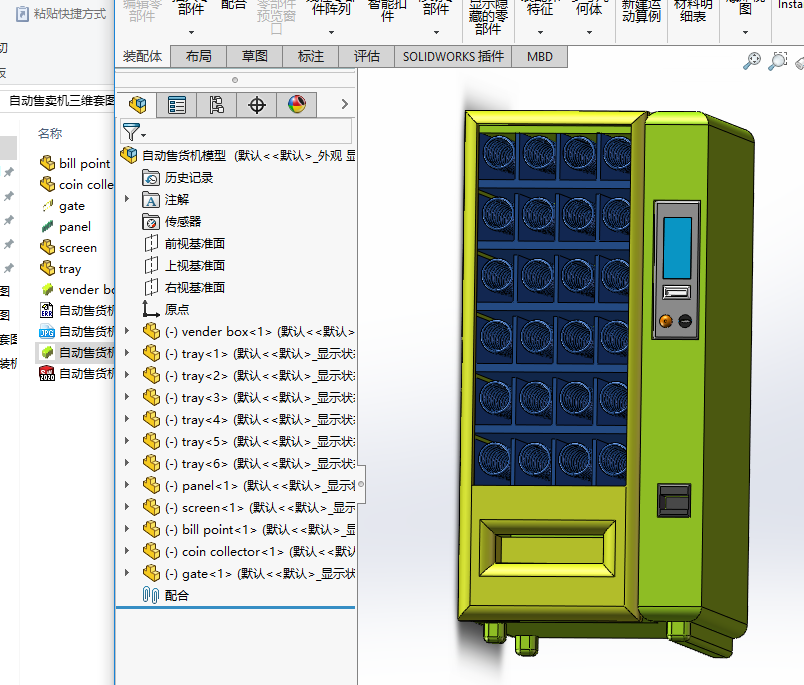
Task: Open the DimXpertManager crosshair tab
Action: [257, 104]
